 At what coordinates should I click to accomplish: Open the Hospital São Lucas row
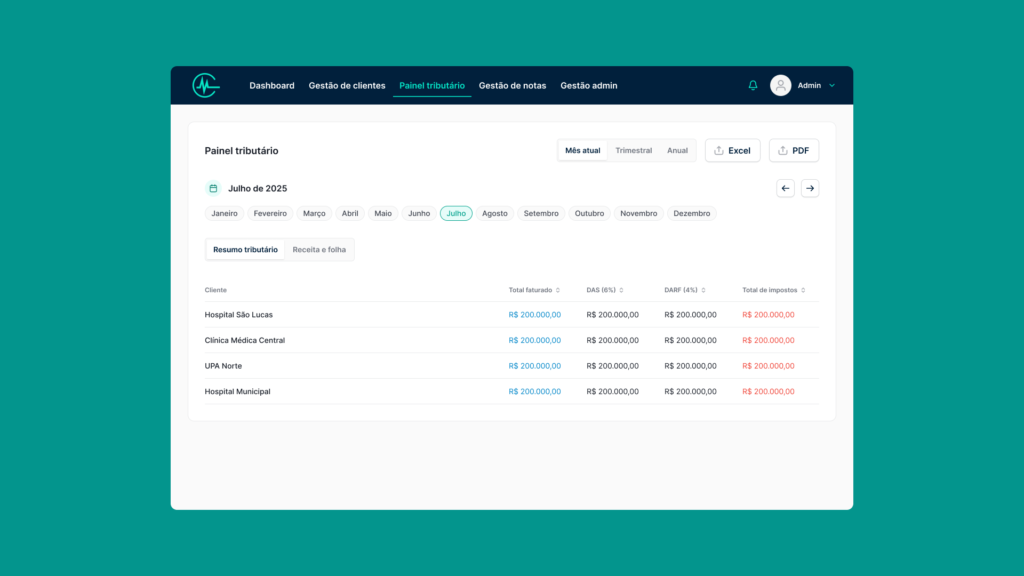[239, 315]
